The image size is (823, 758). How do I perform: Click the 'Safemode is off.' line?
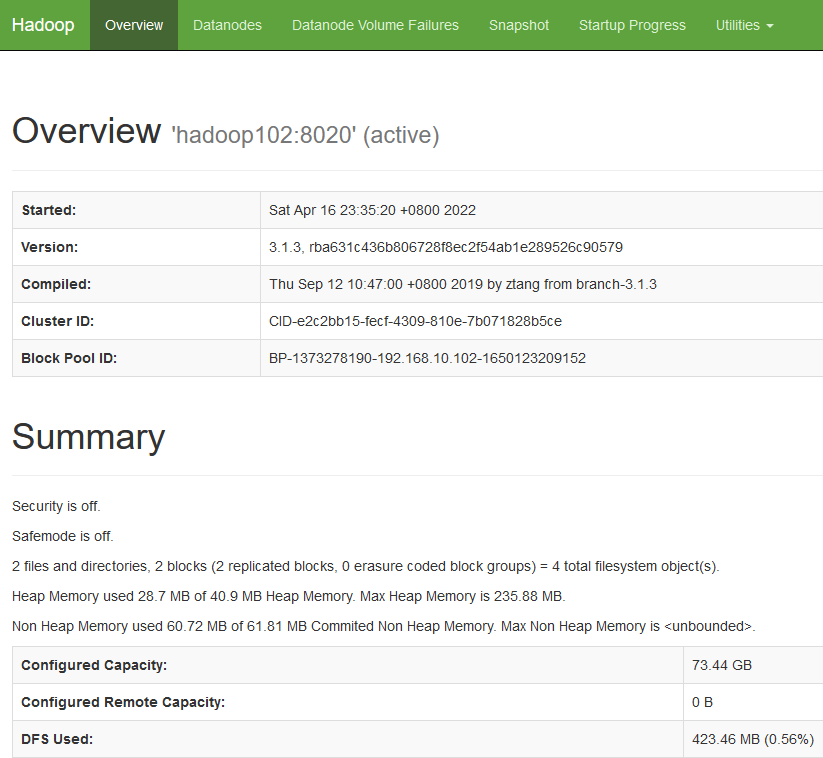point(62,536)
